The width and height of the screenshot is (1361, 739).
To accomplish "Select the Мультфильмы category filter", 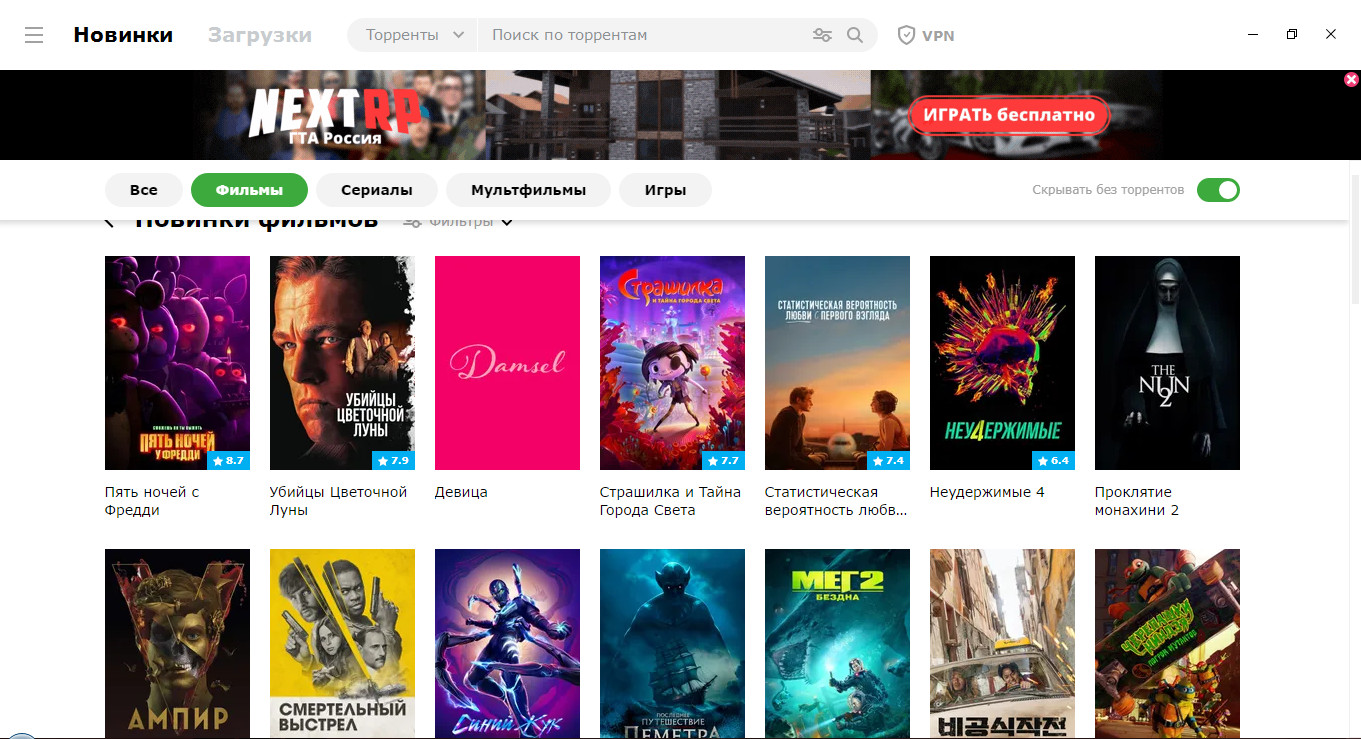I will (528, 190).
